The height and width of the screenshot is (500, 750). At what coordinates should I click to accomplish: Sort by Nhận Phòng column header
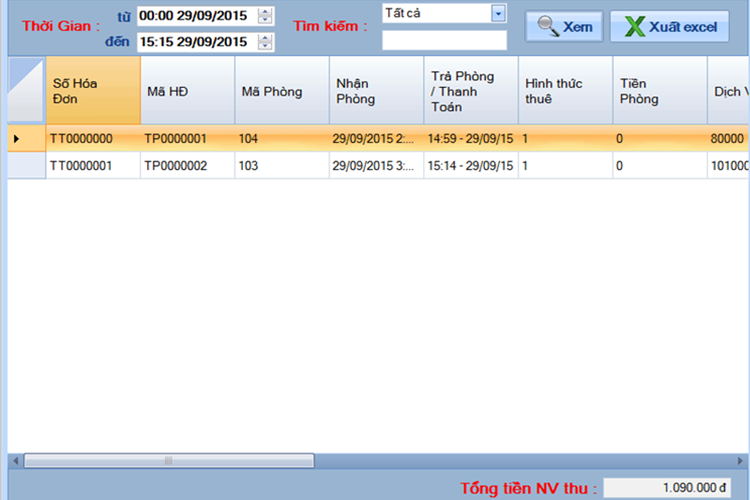(376, 90)
